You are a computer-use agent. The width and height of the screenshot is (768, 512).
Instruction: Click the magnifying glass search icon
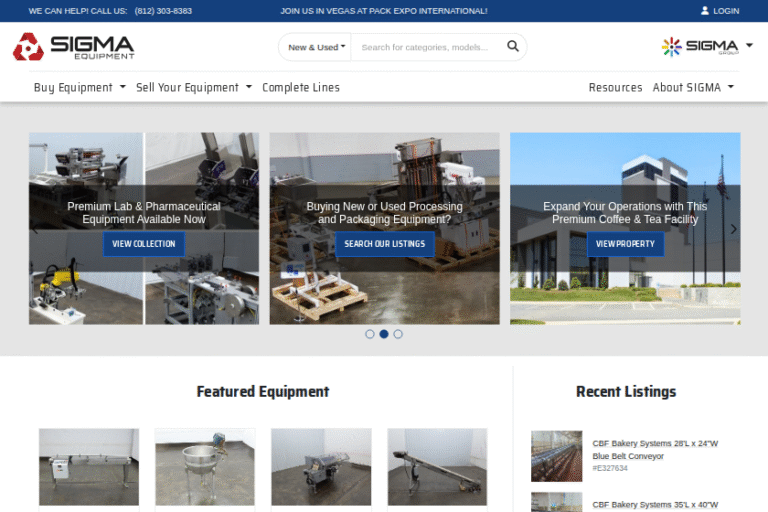tap(513, 47)
